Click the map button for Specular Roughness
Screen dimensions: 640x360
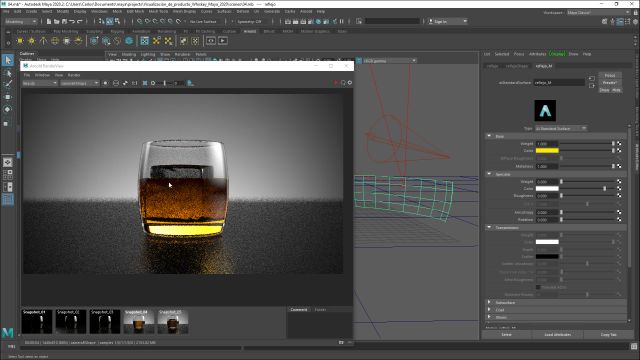point(619,196)
